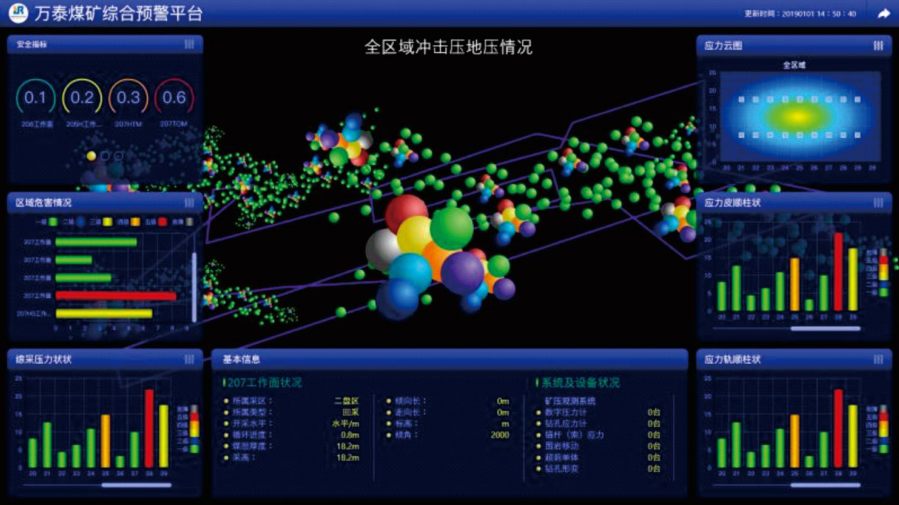This screenshot has height=505, width=899.
Task: Click the large purple sphere in 3D view
Action: tap(462, 273)
